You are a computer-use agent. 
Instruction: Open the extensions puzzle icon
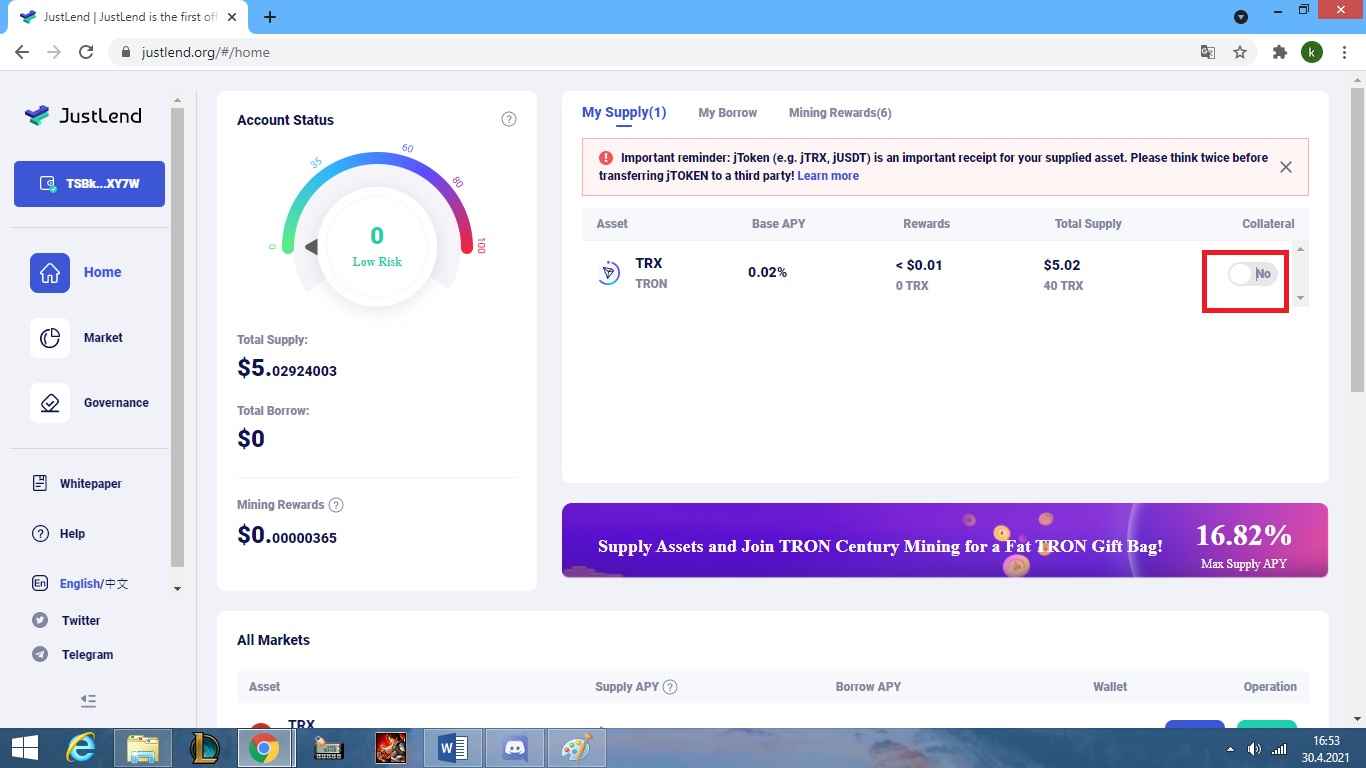pyautogui.click(x=1279, y=52)
